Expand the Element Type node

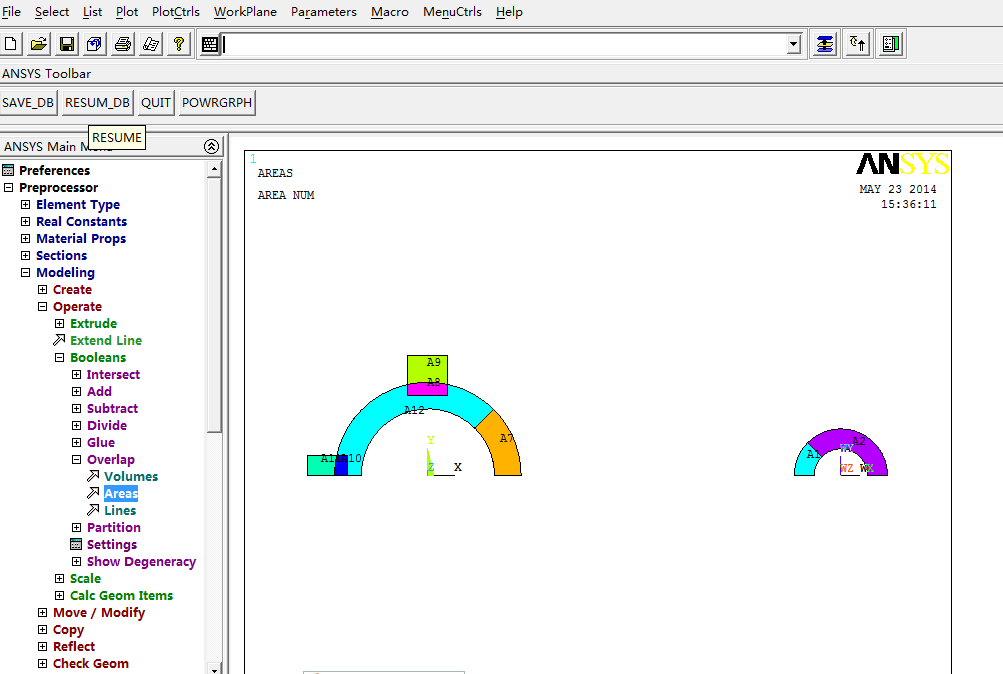pos(26,205)
